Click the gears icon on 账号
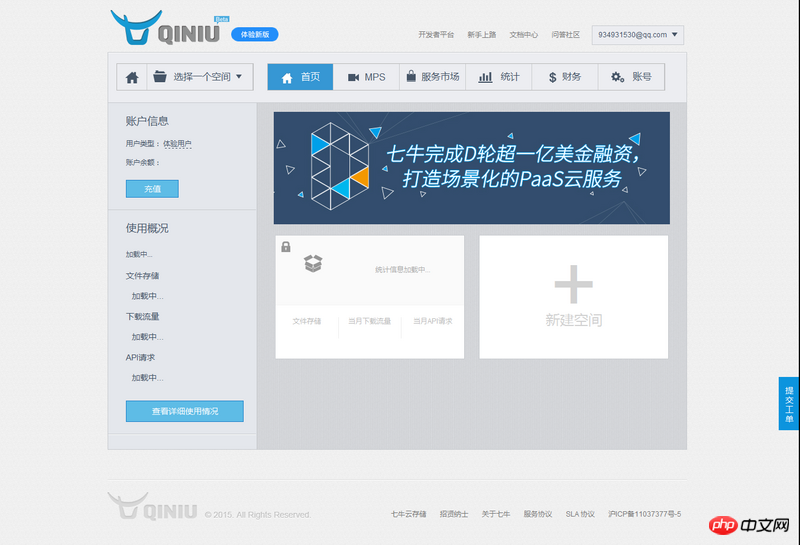 [617, 77]
